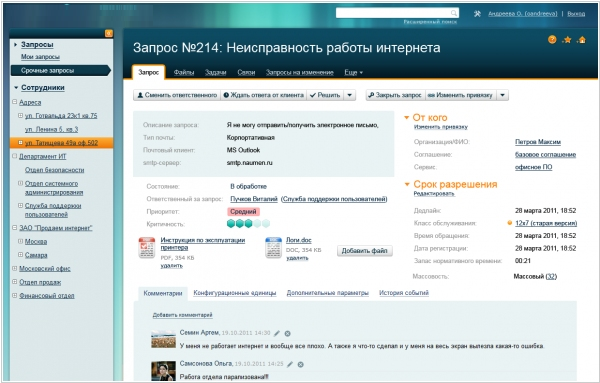Expand the 'Самара' tree node
This screenshot has width=600, height=383.
(x=21, y=254)
